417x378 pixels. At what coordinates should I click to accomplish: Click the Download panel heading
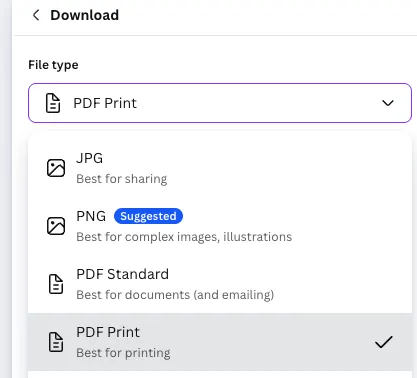click(x=85, y=15)
